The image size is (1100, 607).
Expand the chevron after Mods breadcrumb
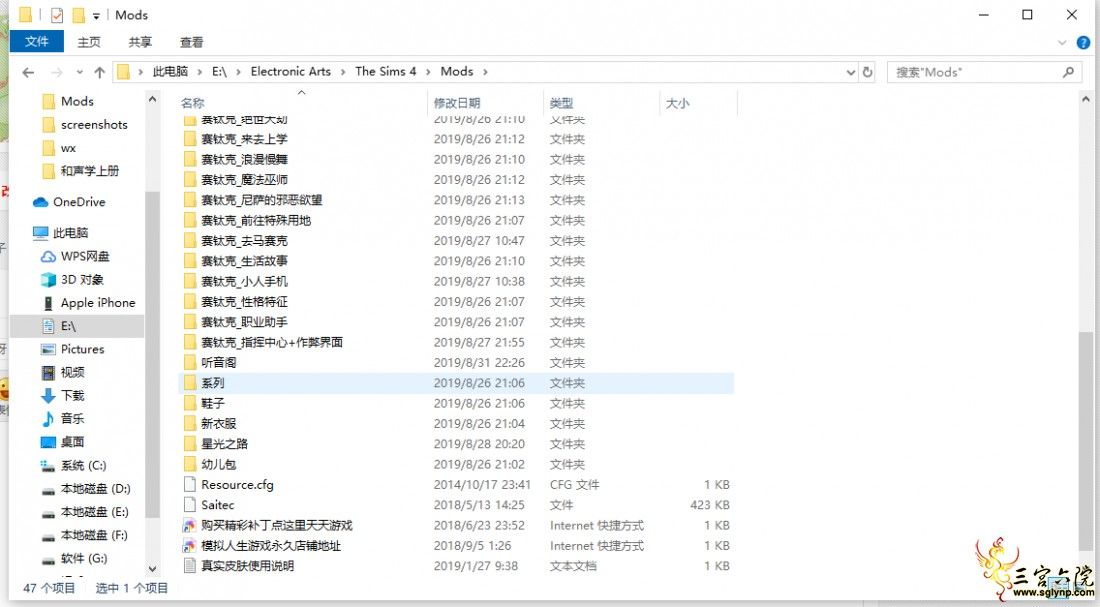(x=485, y=72)
